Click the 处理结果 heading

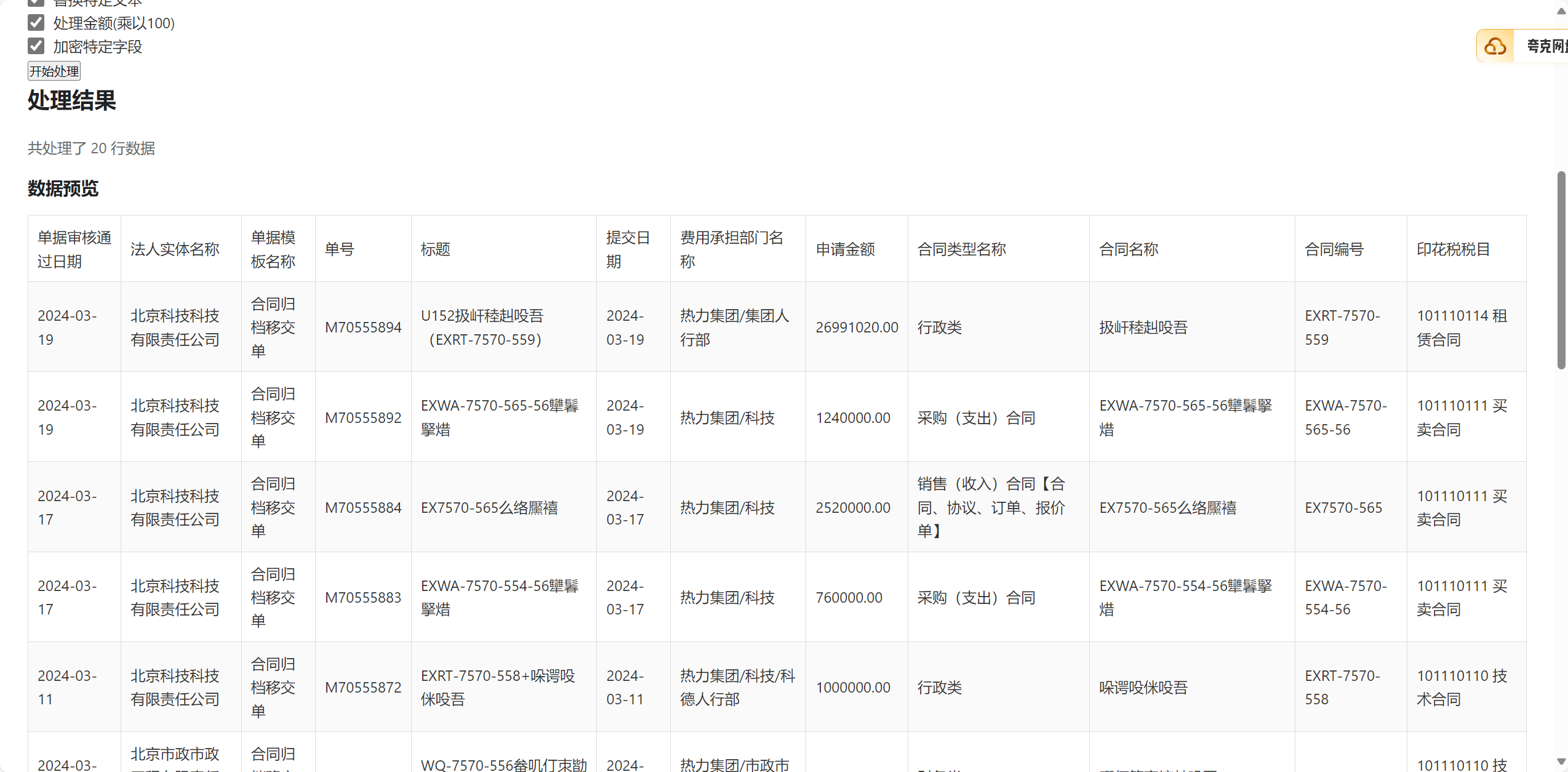tap(72, 100)
